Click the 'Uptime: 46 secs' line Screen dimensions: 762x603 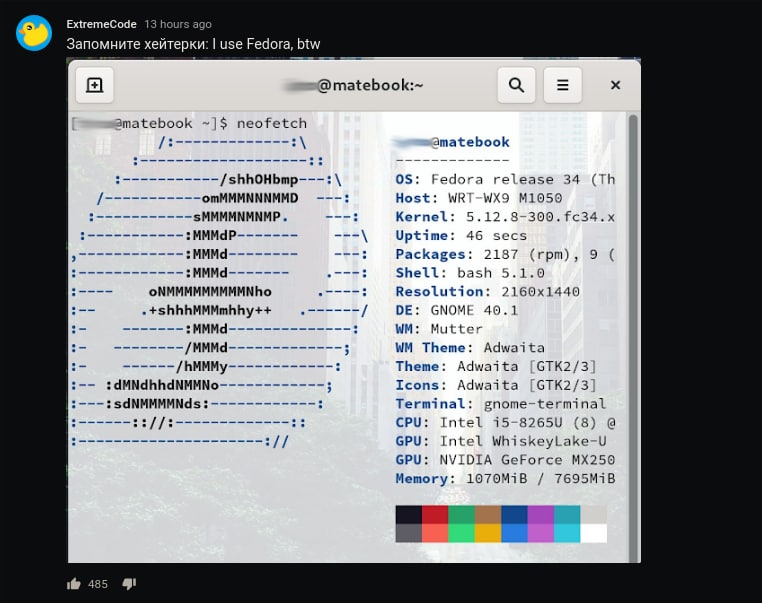click(461, 235)
